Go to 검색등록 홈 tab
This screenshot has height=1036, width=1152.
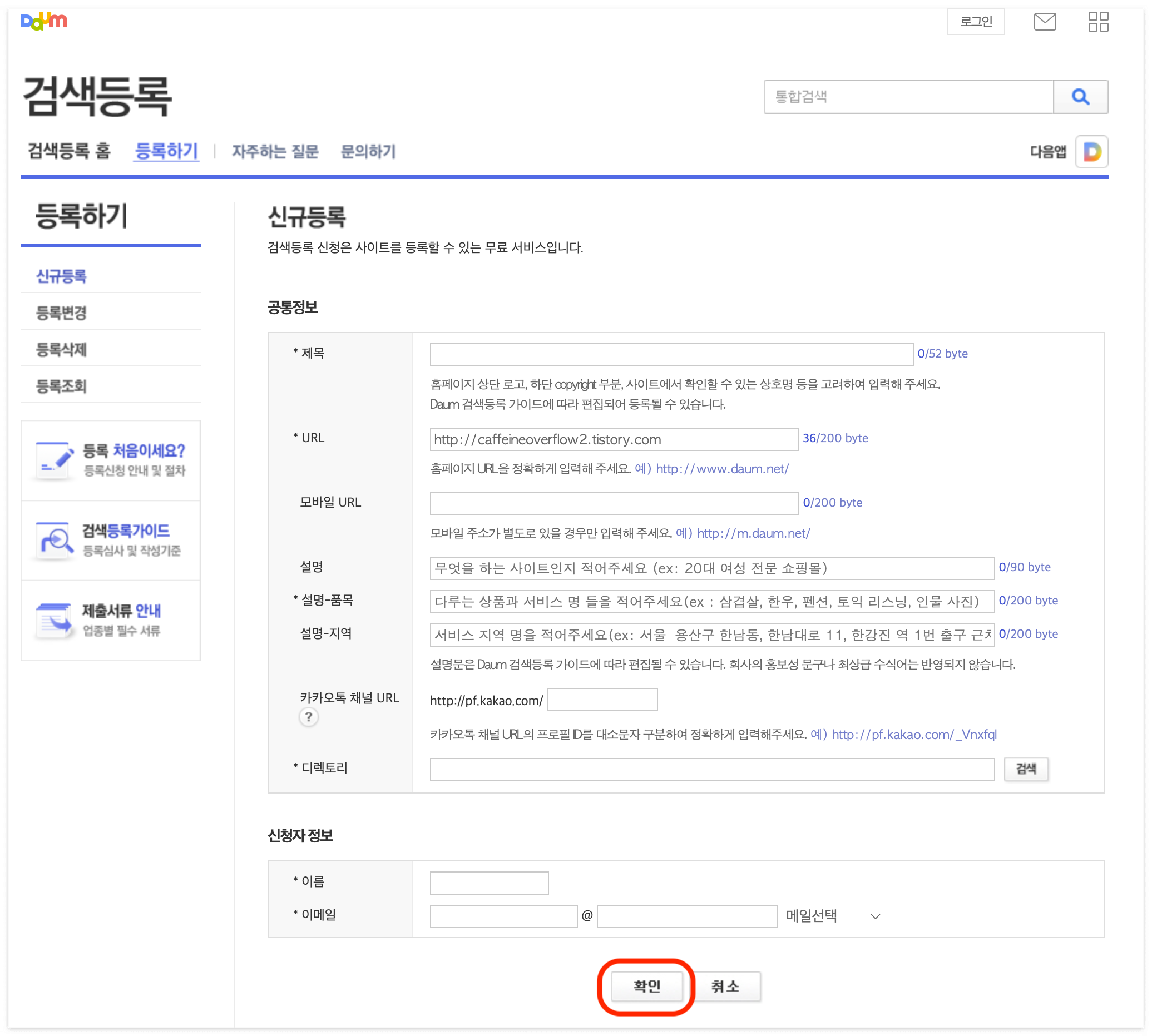point(69,151)
